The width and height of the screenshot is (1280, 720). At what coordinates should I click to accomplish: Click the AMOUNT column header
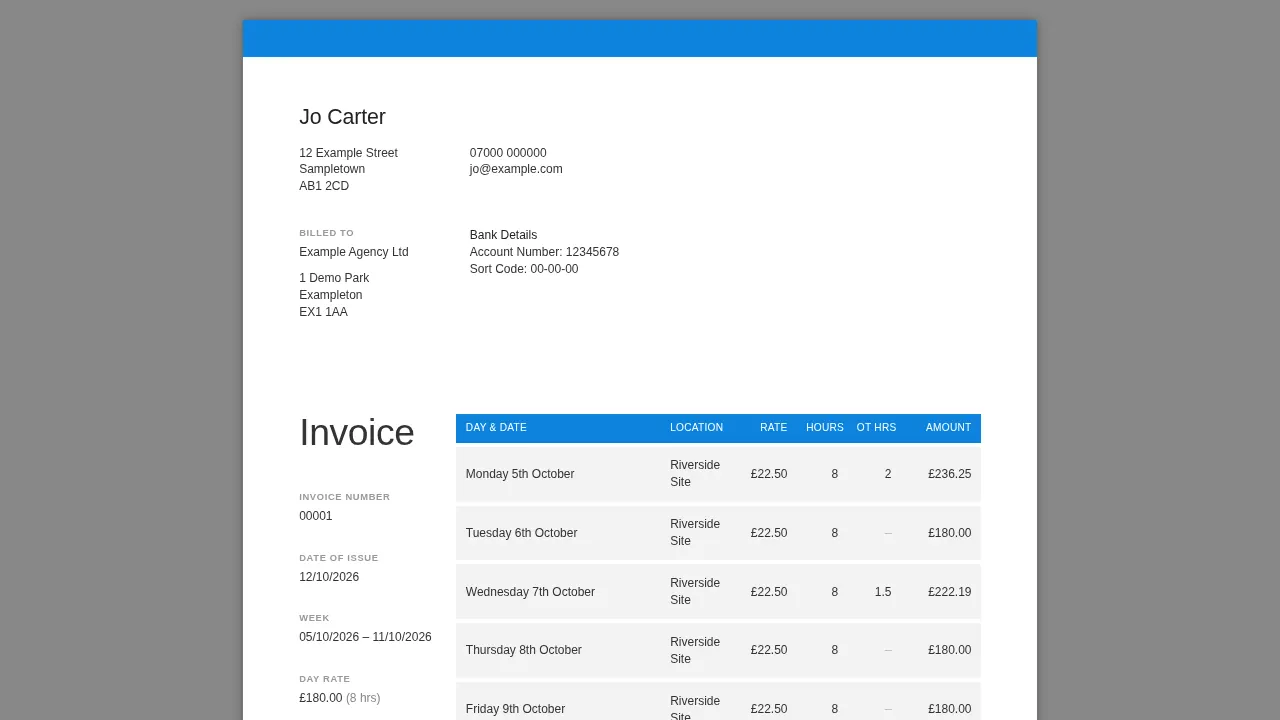(948, 427)
